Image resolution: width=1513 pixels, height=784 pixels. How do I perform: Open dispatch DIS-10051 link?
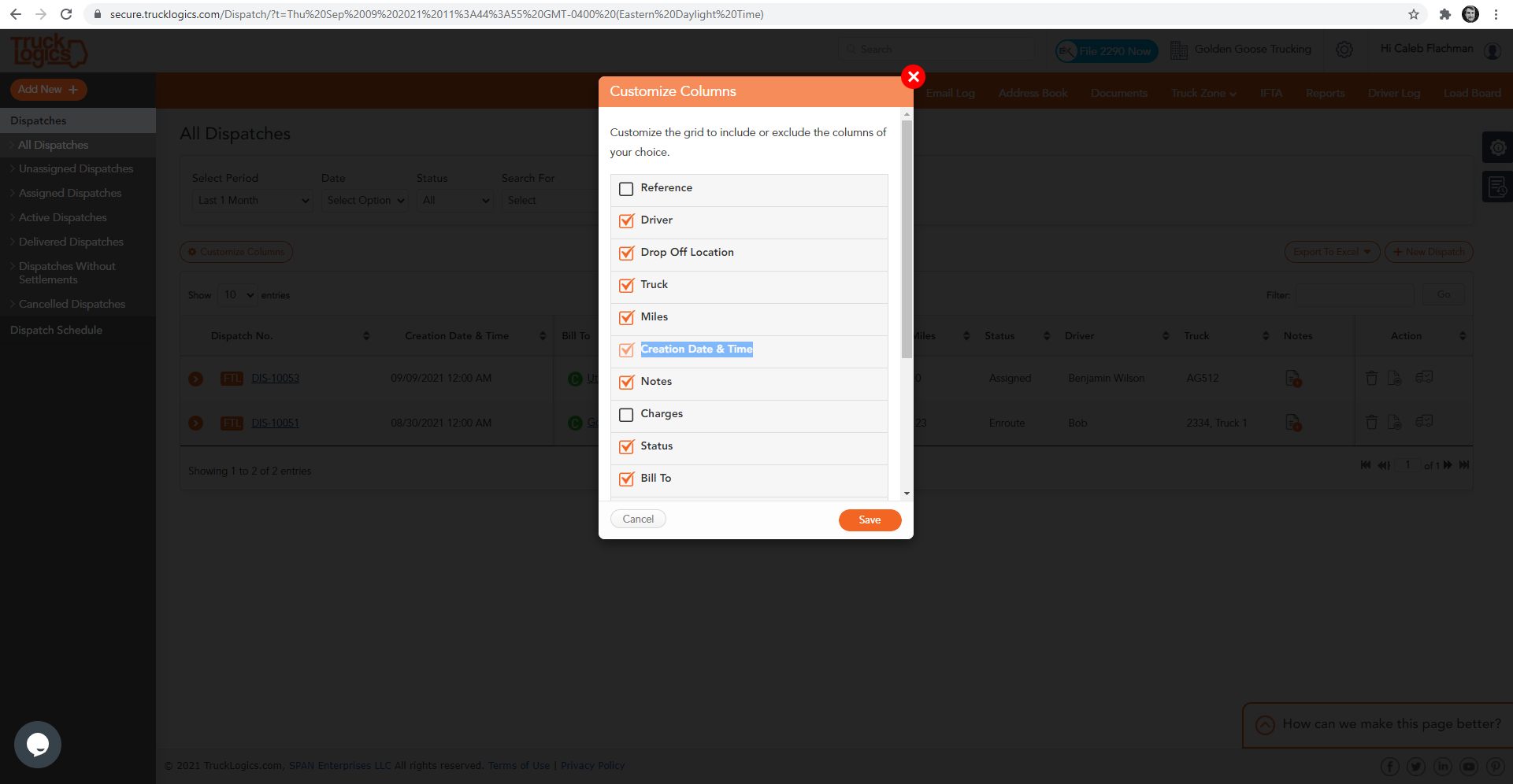point(276,423)
